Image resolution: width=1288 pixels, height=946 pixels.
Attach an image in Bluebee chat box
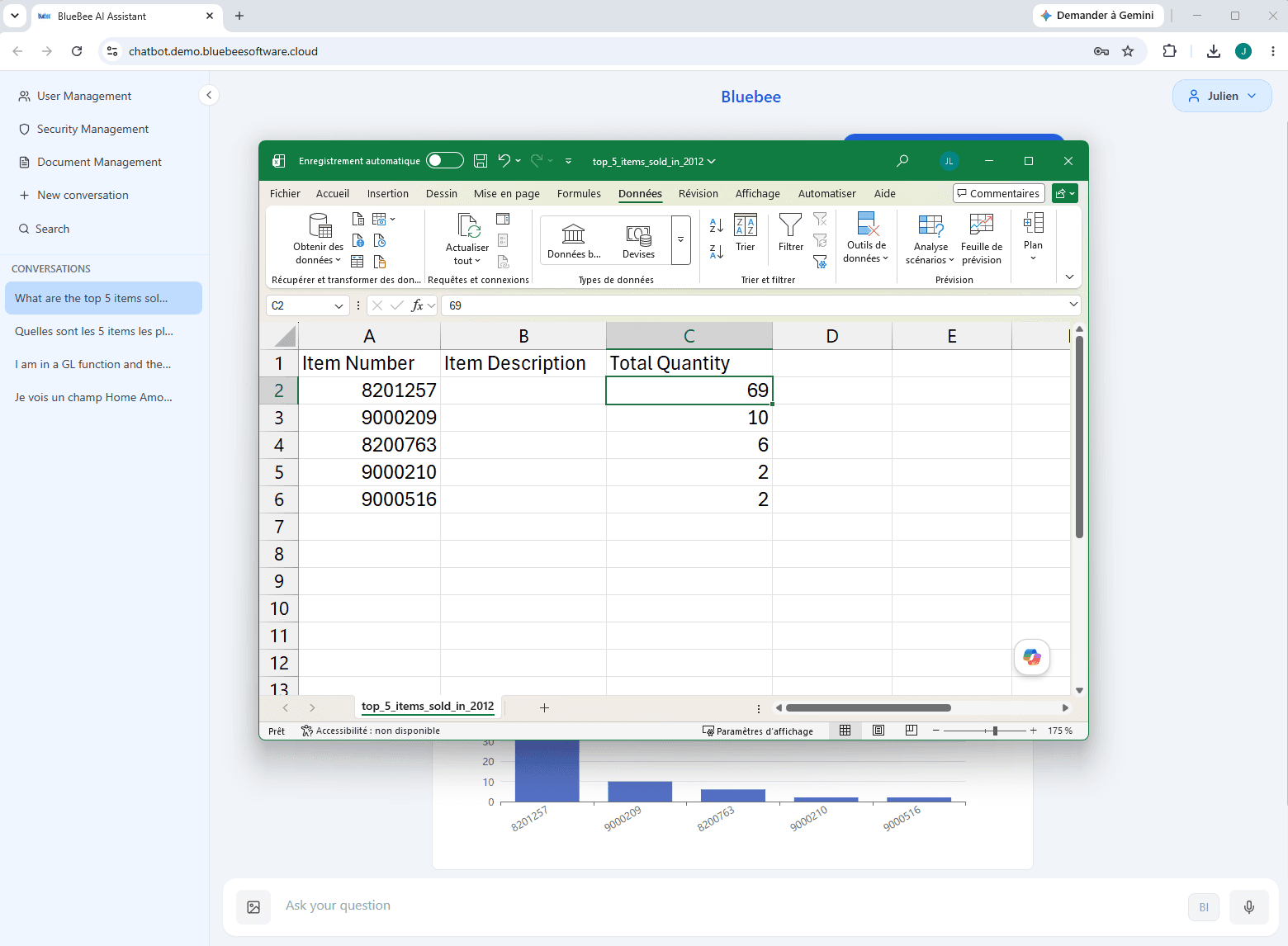point(253,907)
